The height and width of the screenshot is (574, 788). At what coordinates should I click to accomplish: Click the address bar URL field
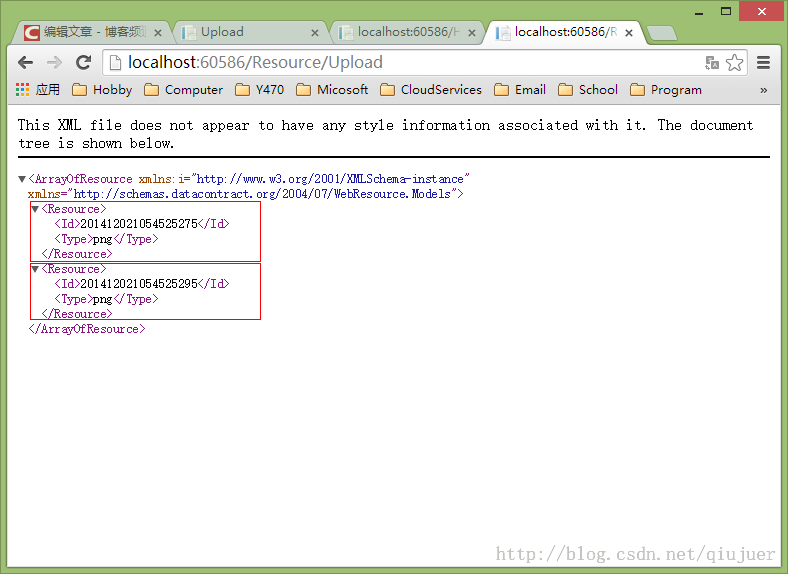point(400,62)
